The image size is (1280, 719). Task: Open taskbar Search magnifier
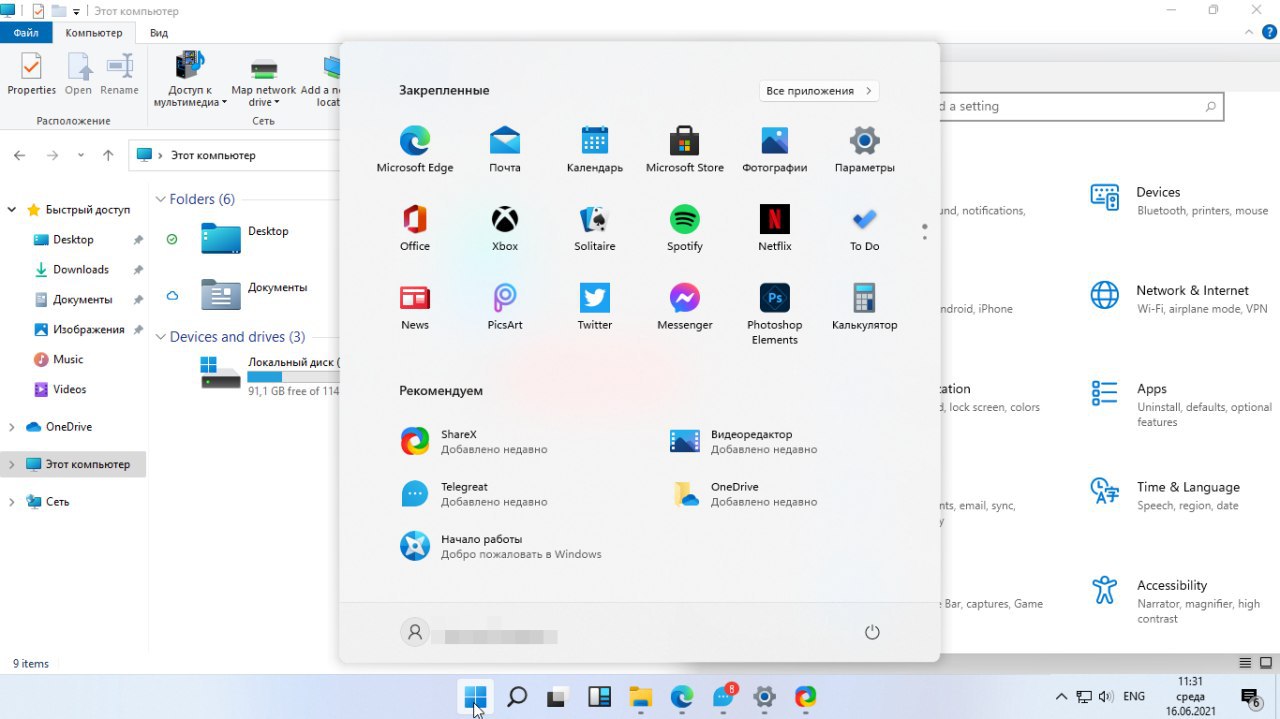(x=517, y=697)
